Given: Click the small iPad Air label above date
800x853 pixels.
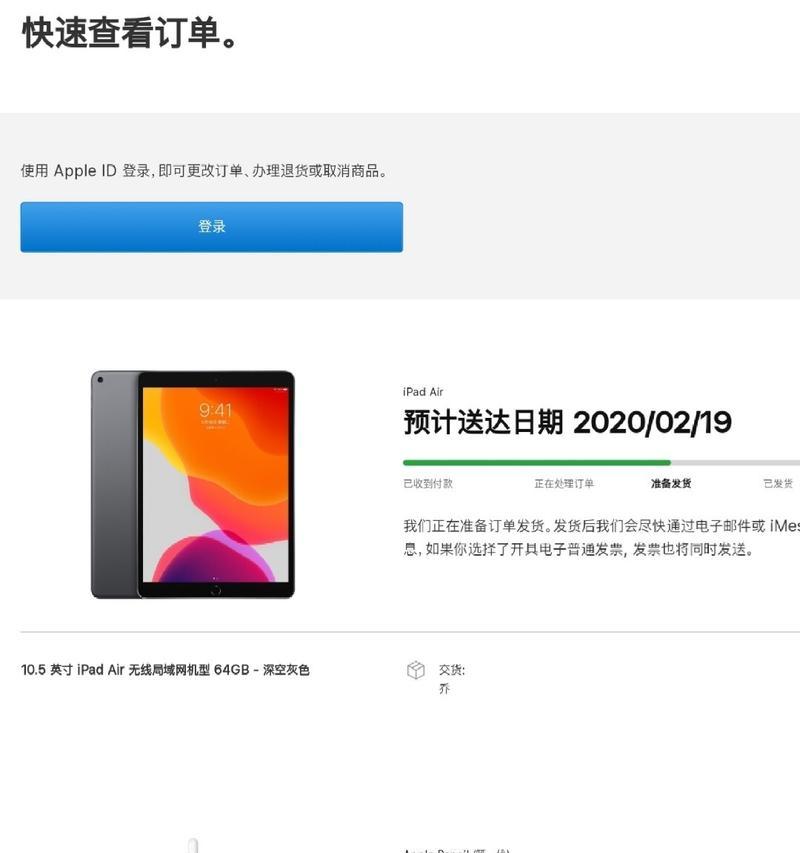Looking at the screenshot, I should [423, 392].
